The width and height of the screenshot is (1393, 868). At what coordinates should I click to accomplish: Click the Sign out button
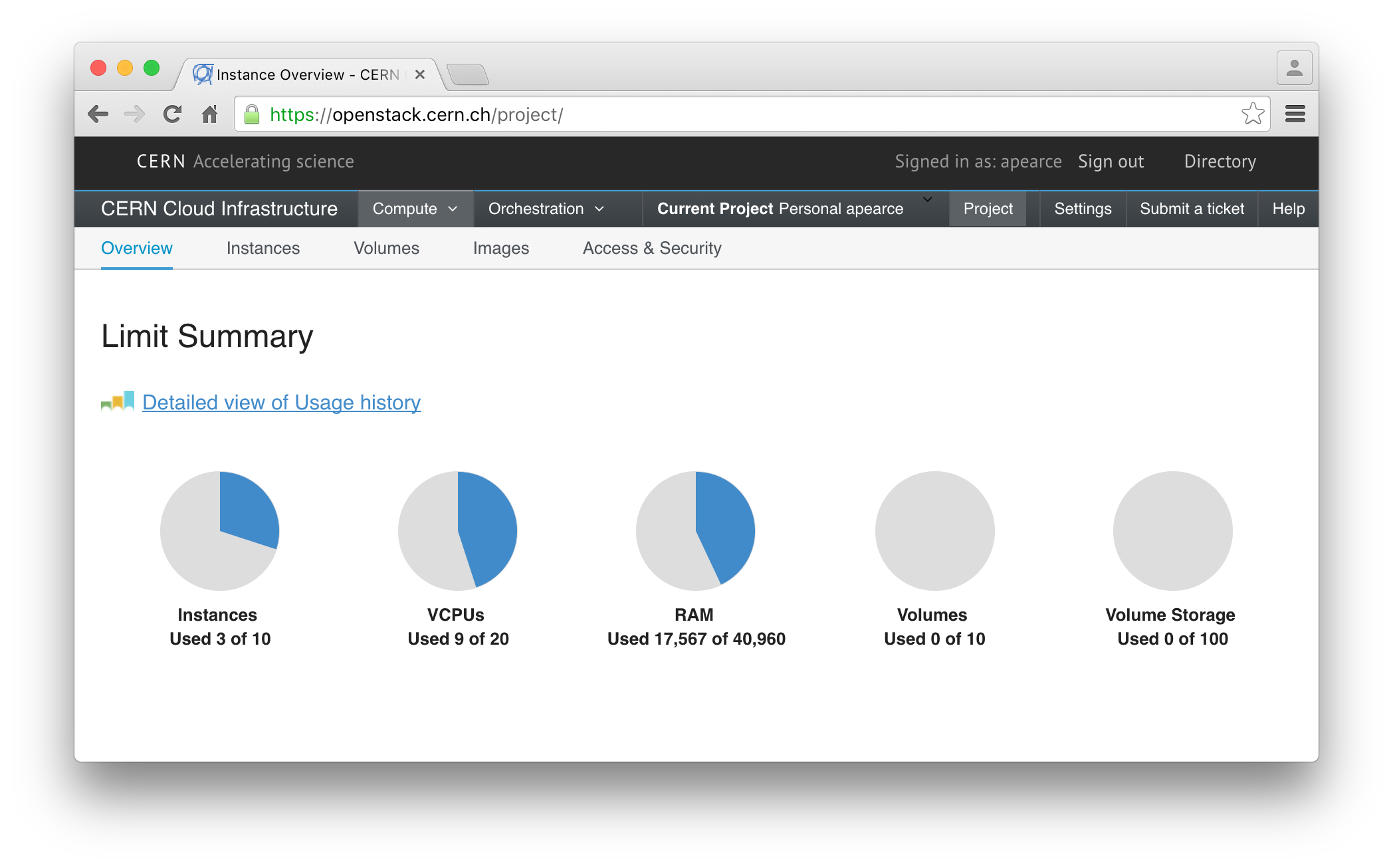coord(1113,161)
